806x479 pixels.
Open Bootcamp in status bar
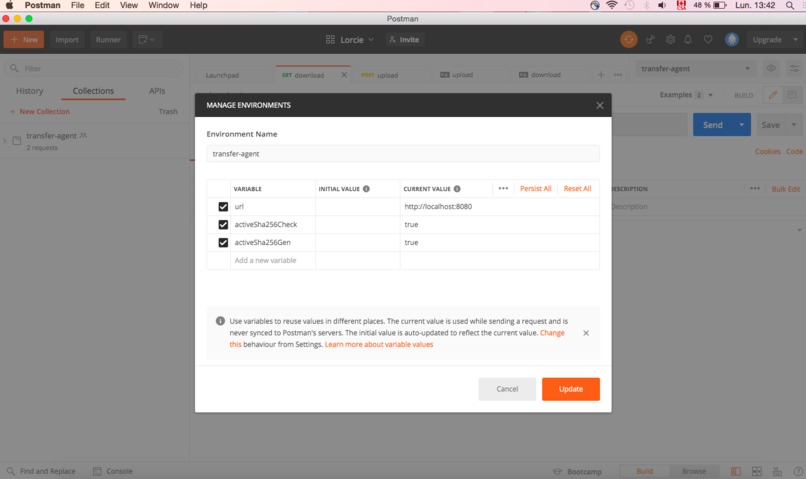(577, 471)
